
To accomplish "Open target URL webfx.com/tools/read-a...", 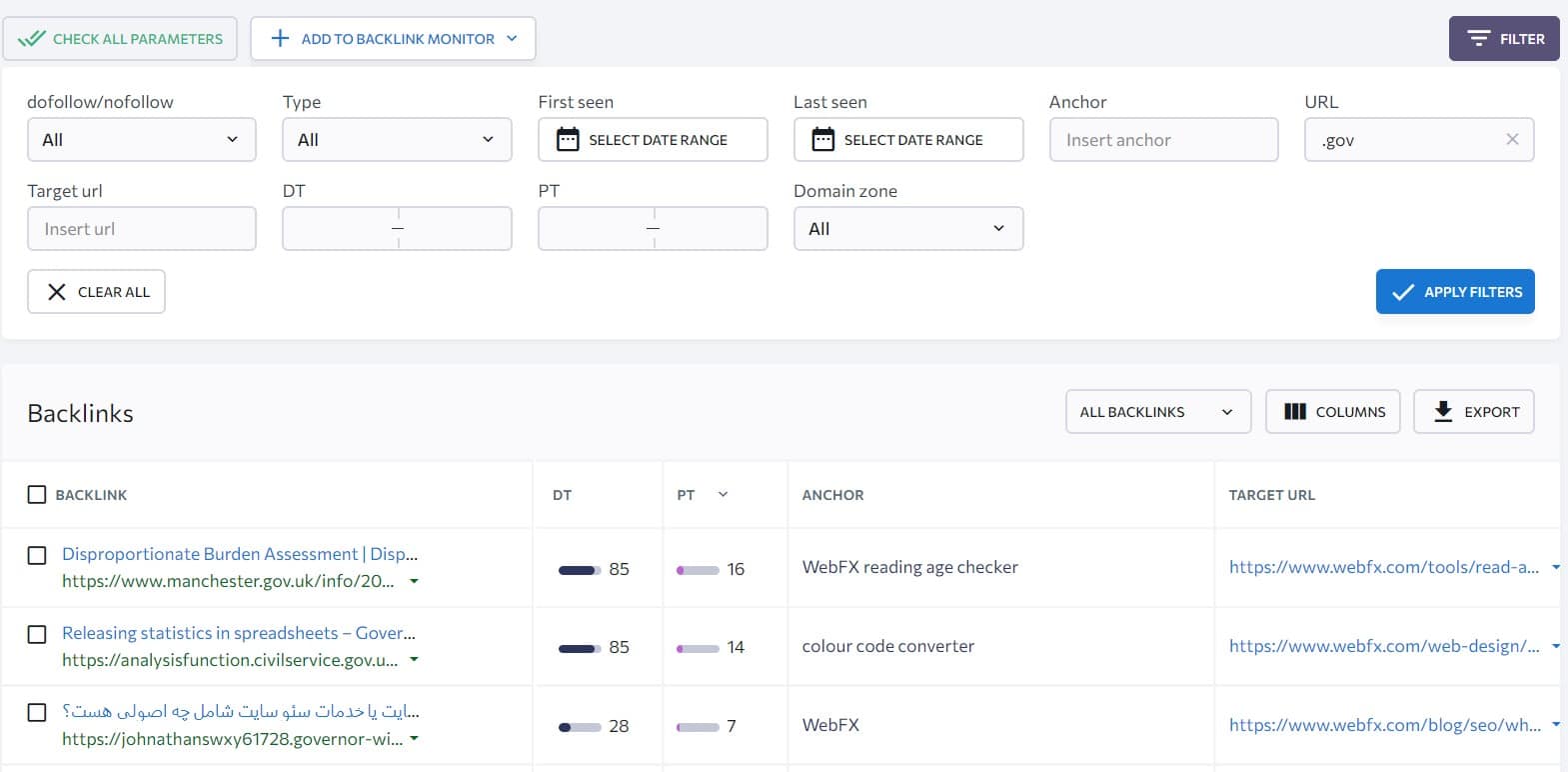I will (1384, 567).
